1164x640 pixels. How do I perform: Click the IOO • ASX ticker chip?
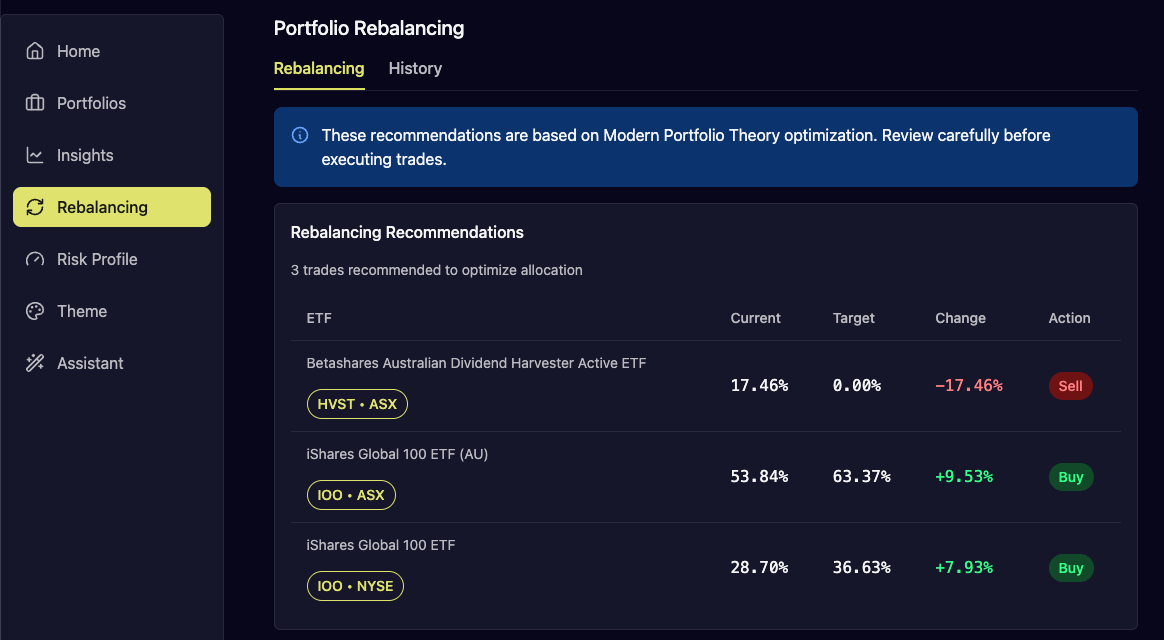(351, 495)
